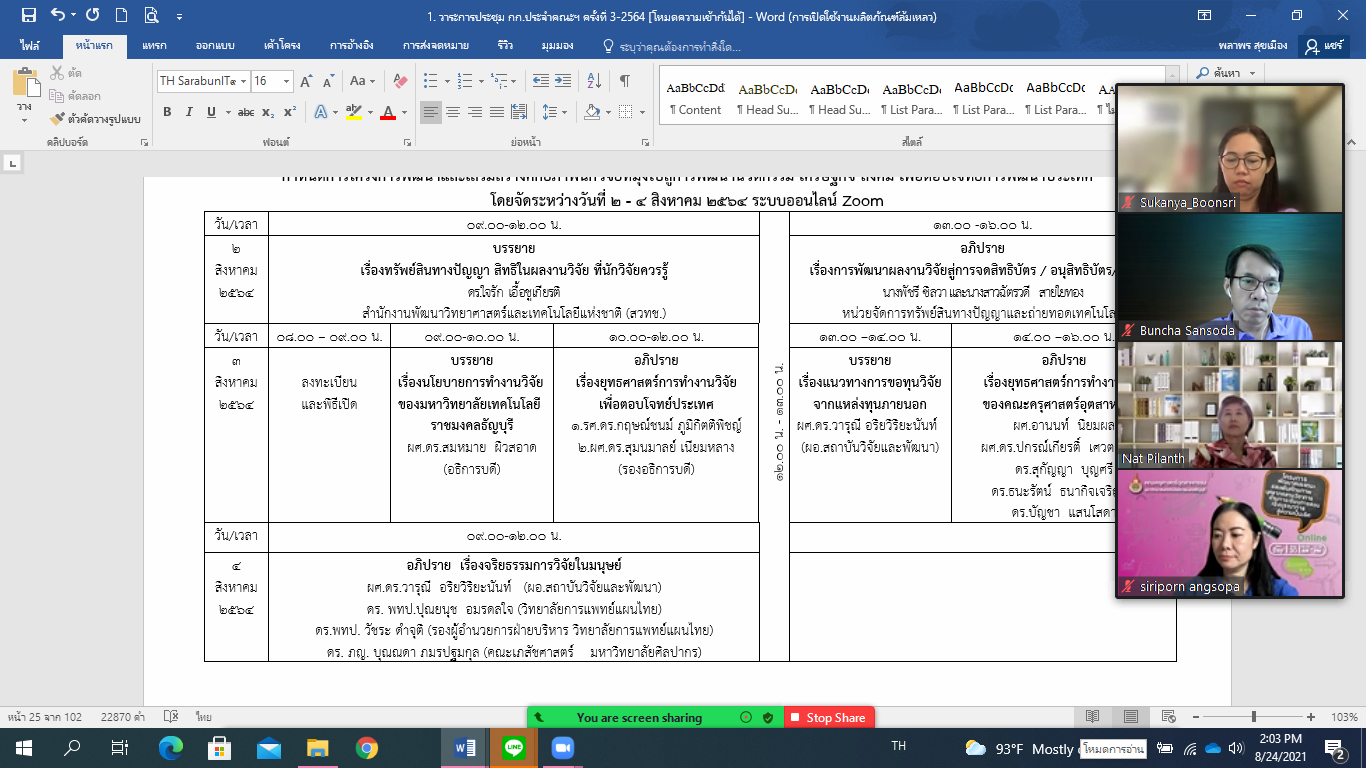Increase font size with the grow font icon
Screen dimensions: 1366x768
click(306, 81)
